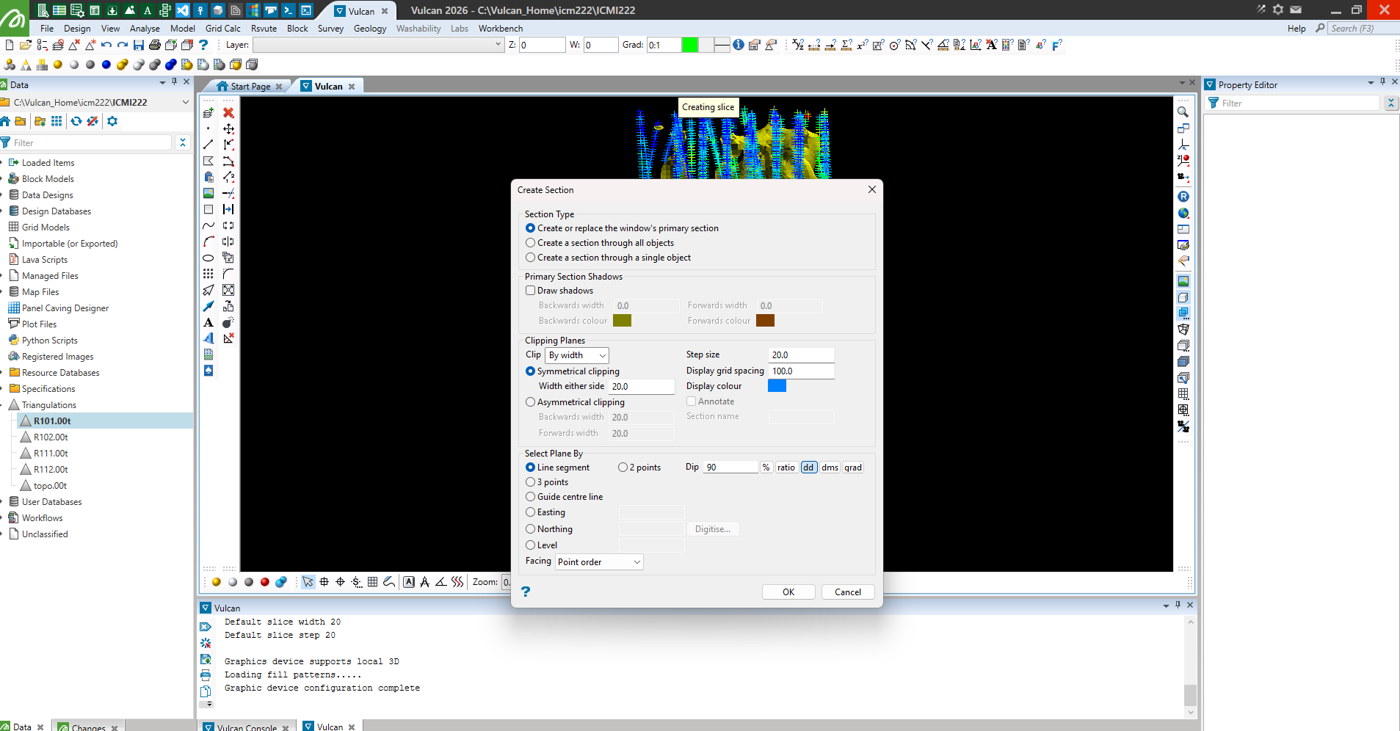Choose Asymmetrical clipping option
The image size is (1400, 731).
pyautogui.click(x=575, y=402)
